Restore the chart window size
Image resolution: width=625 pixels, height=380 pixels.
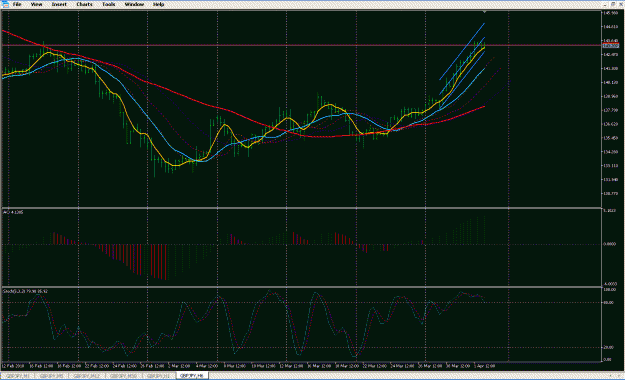[613, 4]
